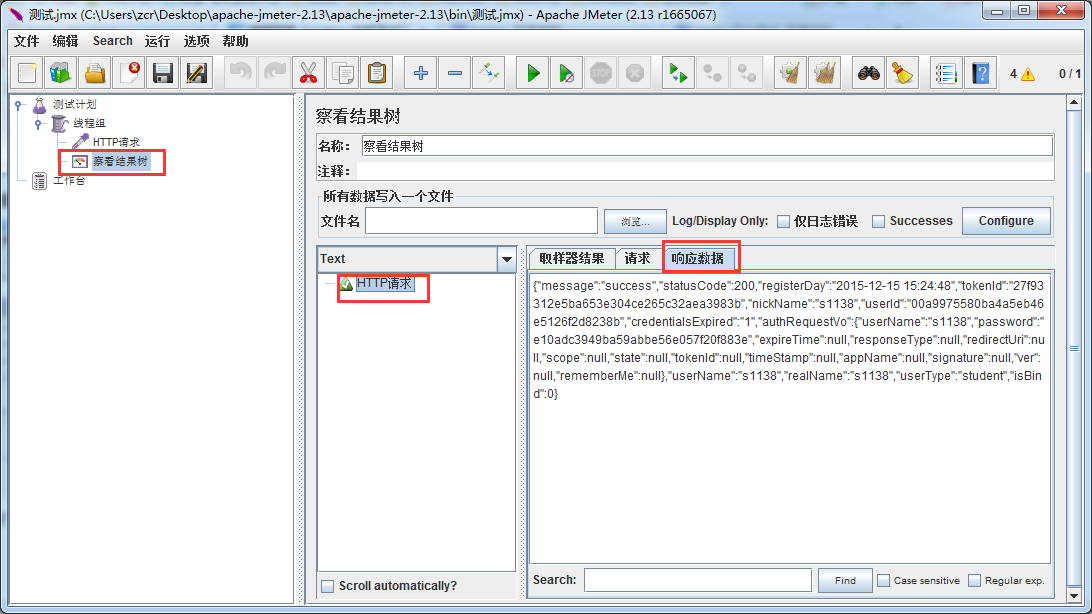Click the Paste clipboard icon

377,73
